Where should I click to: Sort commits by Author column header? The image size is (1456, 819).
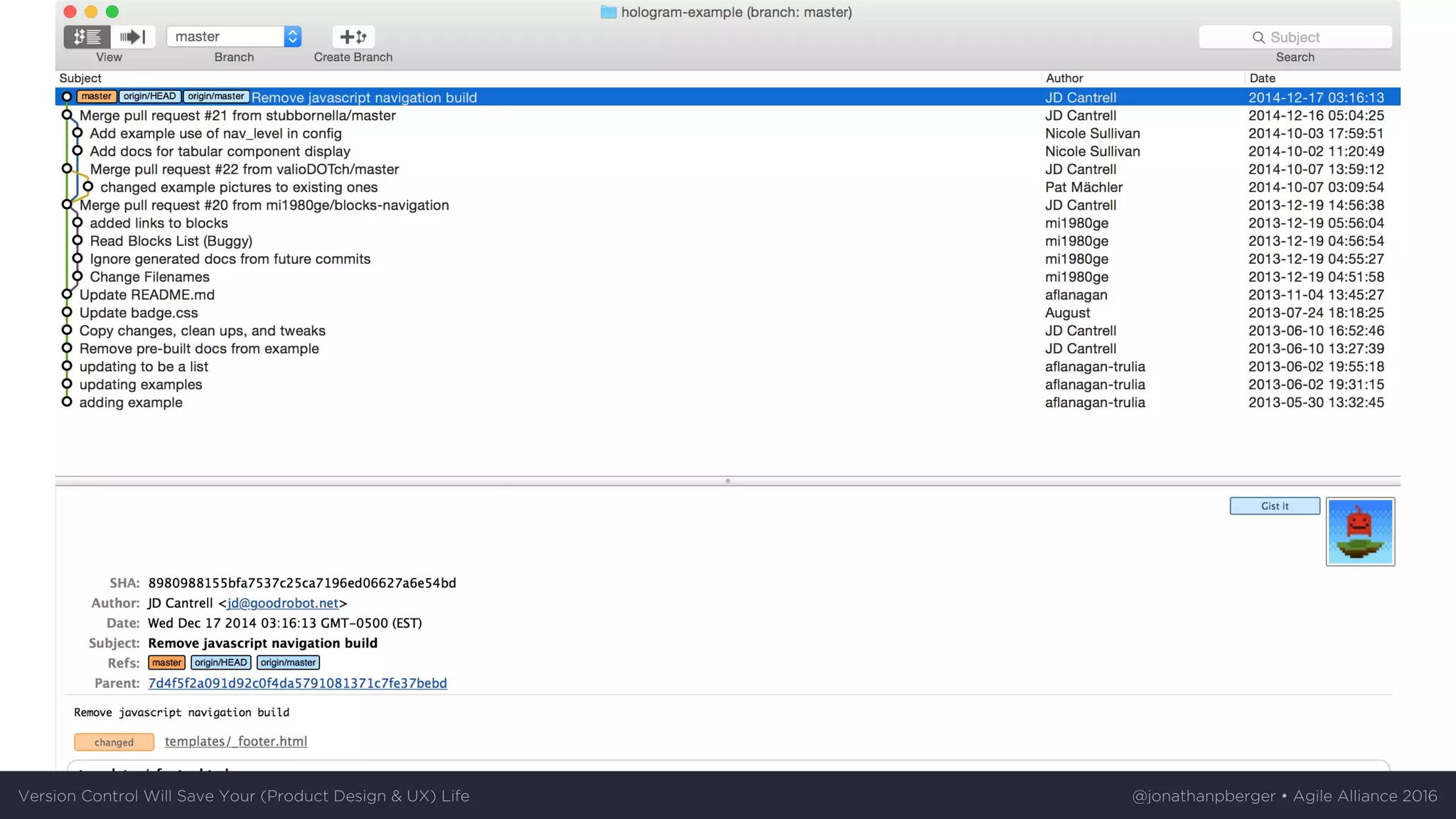1064,78
